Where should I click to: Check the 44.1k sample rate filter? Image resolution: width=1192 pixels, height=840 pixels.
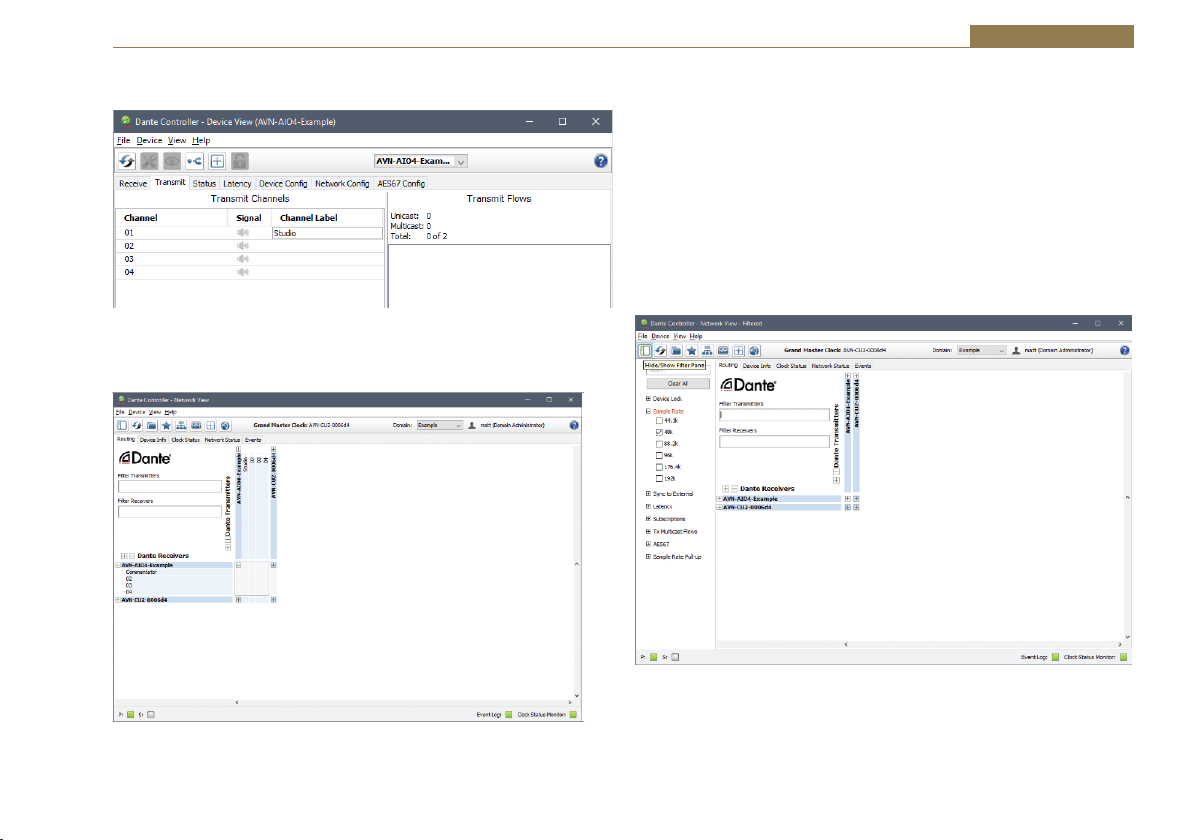[659, 420]
